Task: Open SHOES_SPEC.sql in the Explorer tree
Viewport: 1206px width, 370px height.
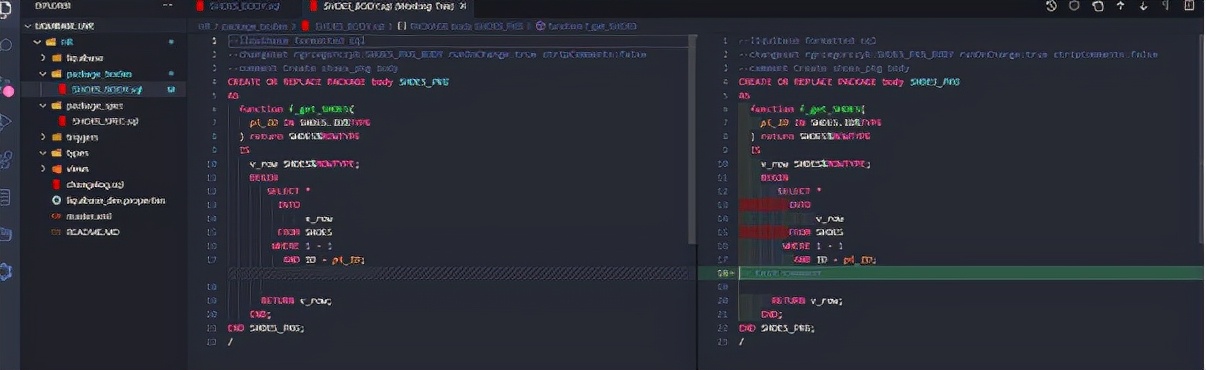Action: 104,121
